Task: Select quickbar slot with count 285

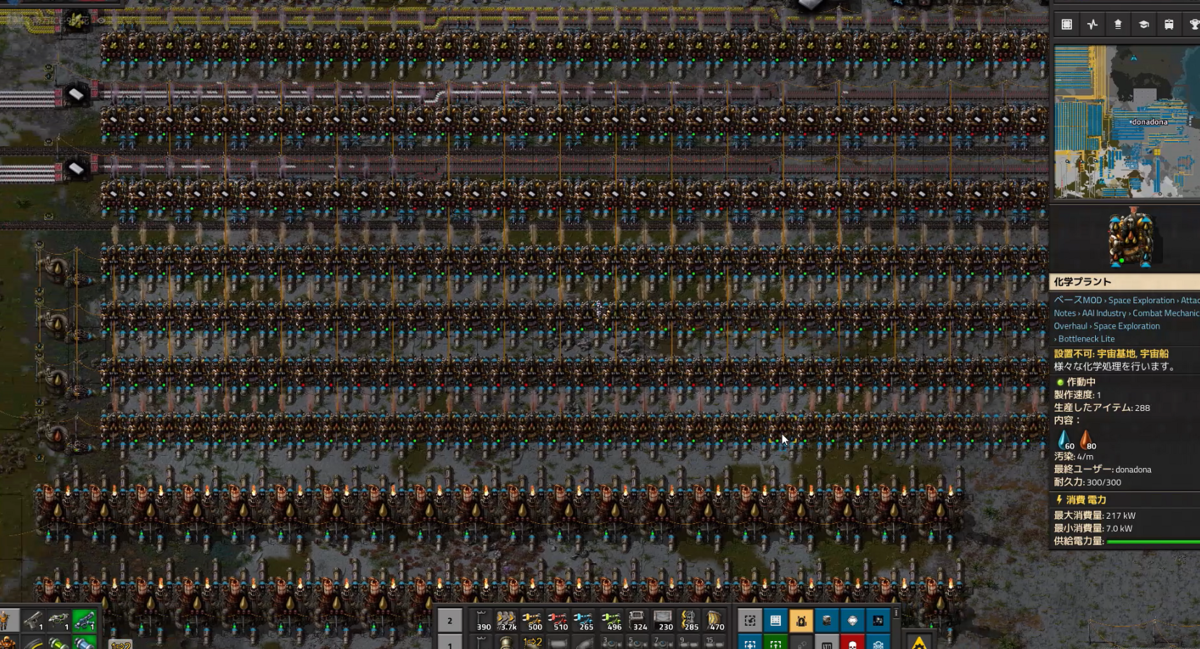Action: tap(691, 620)
